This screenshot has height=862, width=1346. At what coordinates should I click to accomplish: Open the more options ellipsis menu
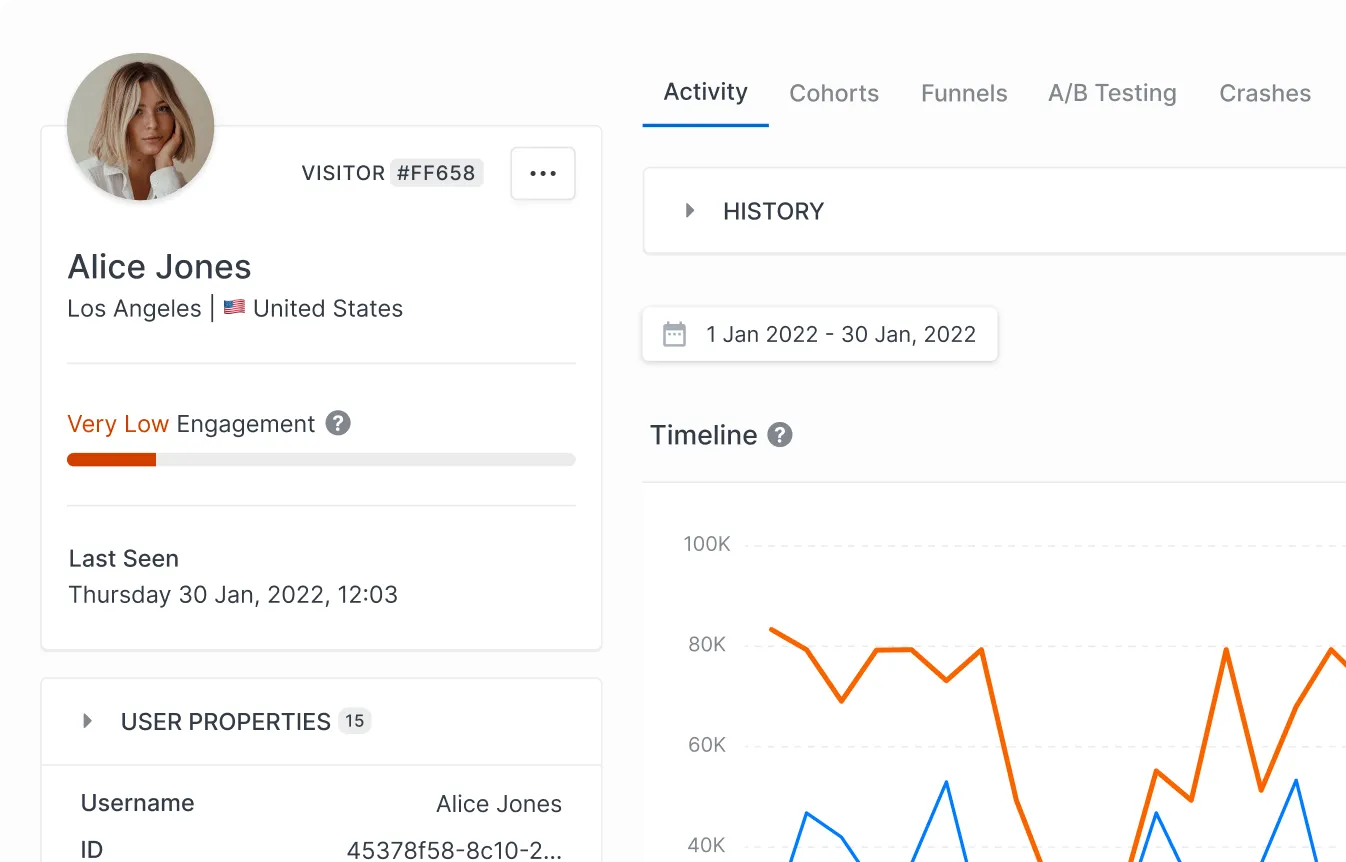point(542,172)
